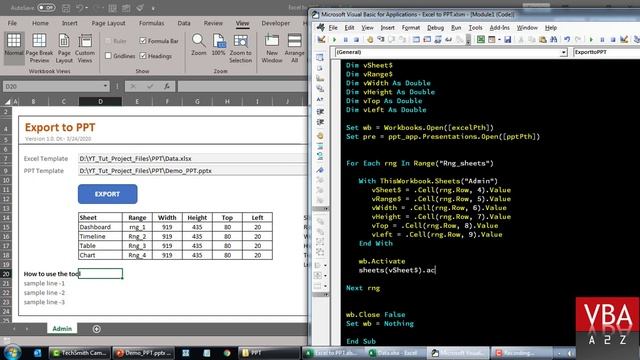Click Immediate Window icon in VBA toolbar
640x360 pixels.
(427, 40)
